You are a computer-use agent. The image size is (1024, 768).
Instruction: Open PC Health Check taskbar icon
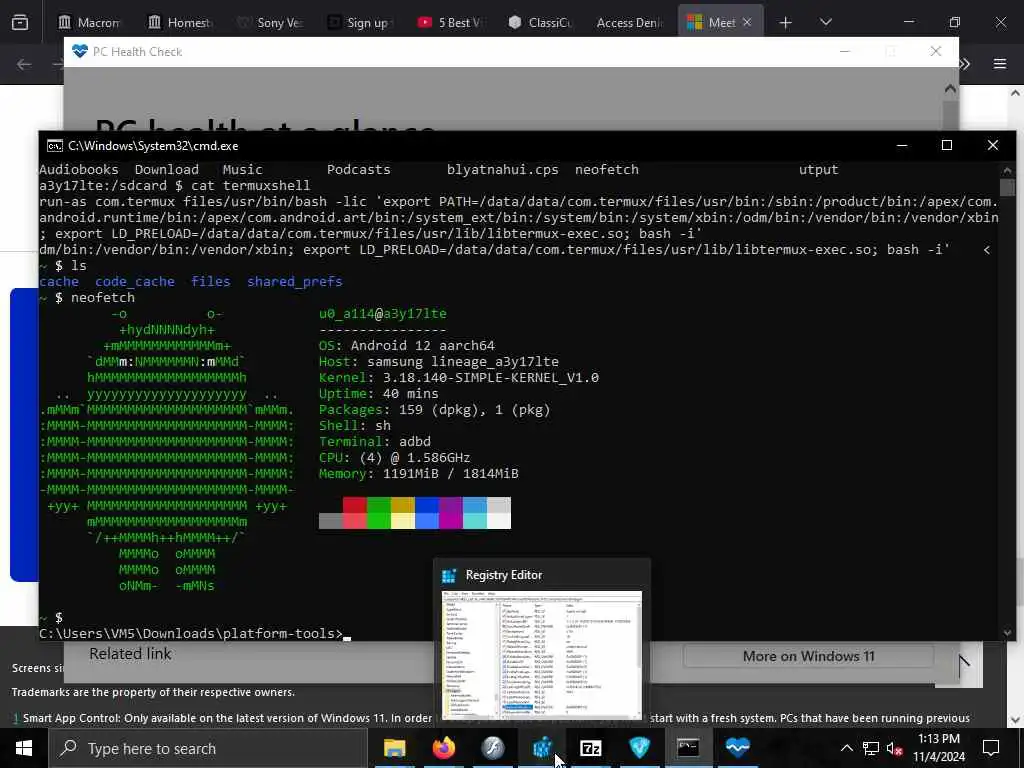[x=737, y=748]
